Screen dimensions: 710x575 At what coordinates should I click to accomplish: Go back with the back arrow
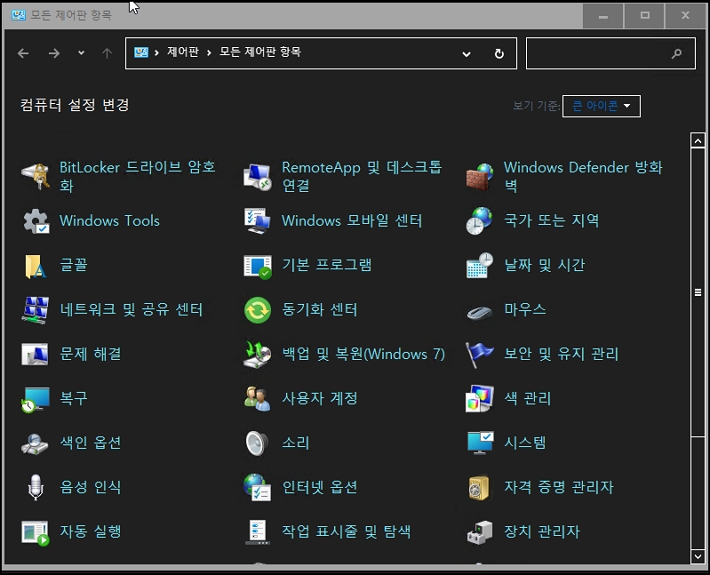point(23,53)
